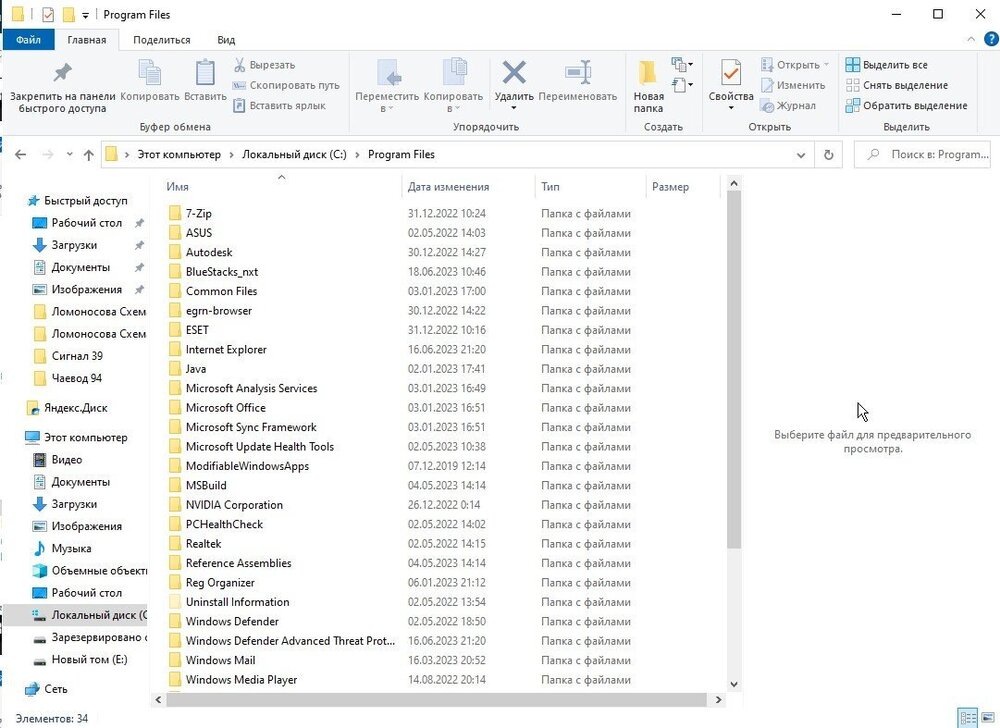Click Этот компьютер in the address path

(179, 155)
